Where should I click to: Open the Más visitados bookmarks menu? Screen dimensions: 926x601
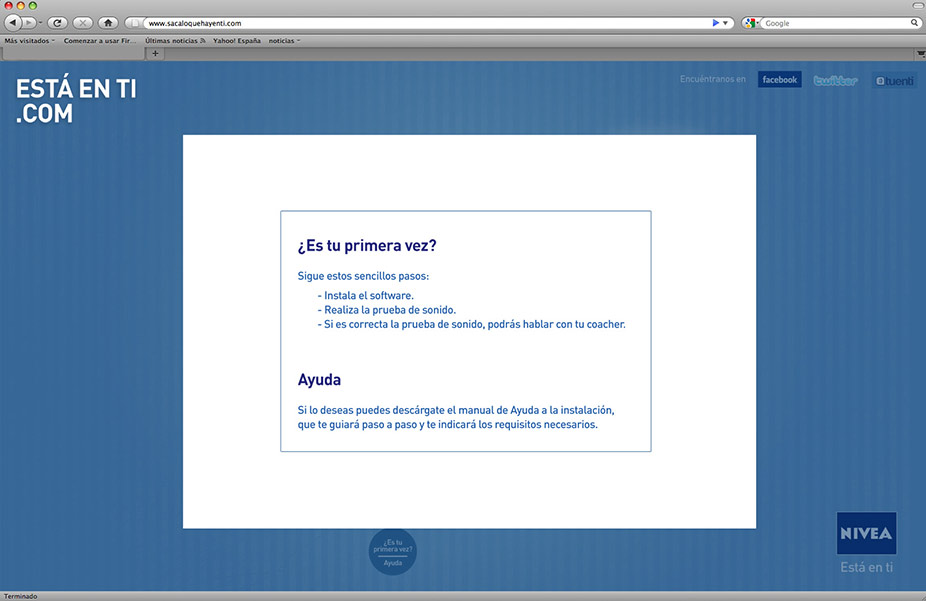[29, 41]
